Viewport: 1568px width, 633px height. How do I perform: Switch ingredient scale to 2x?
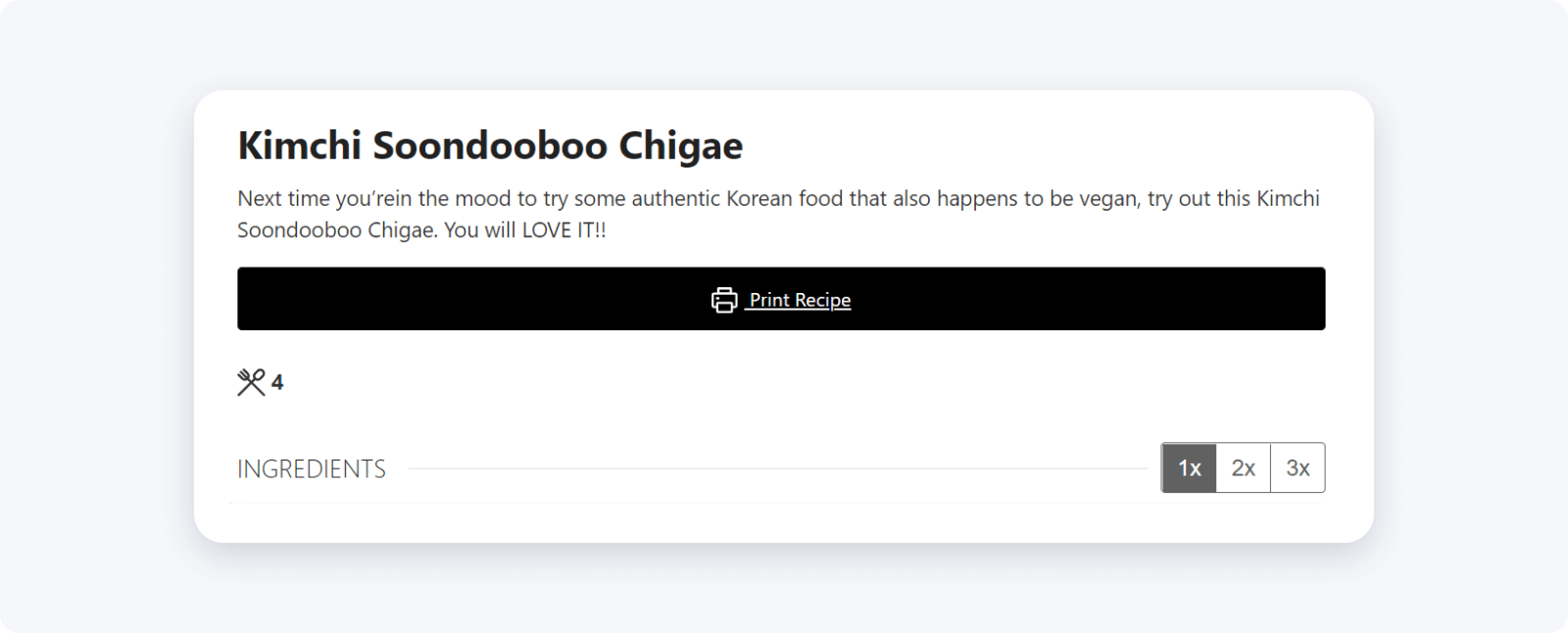(x=1243, y=468)
